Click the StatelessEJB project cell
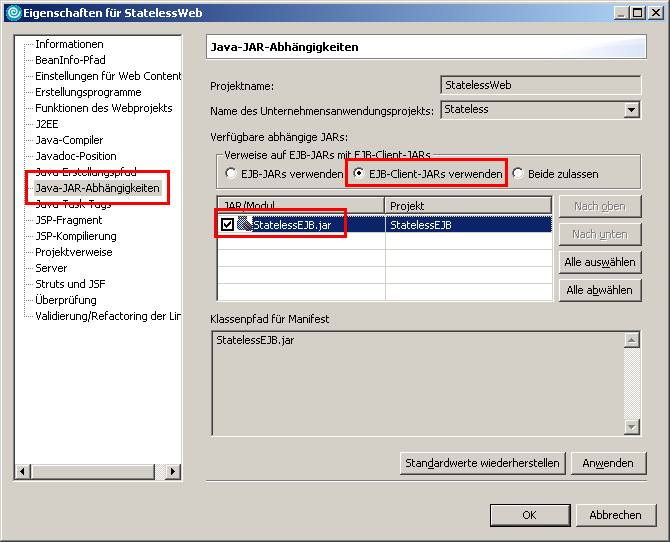 pos(468,224)
